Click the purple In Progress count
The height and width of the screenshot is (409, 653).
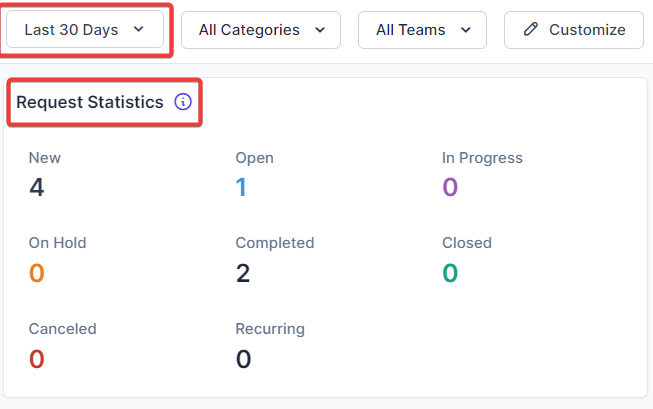point(450,187)
